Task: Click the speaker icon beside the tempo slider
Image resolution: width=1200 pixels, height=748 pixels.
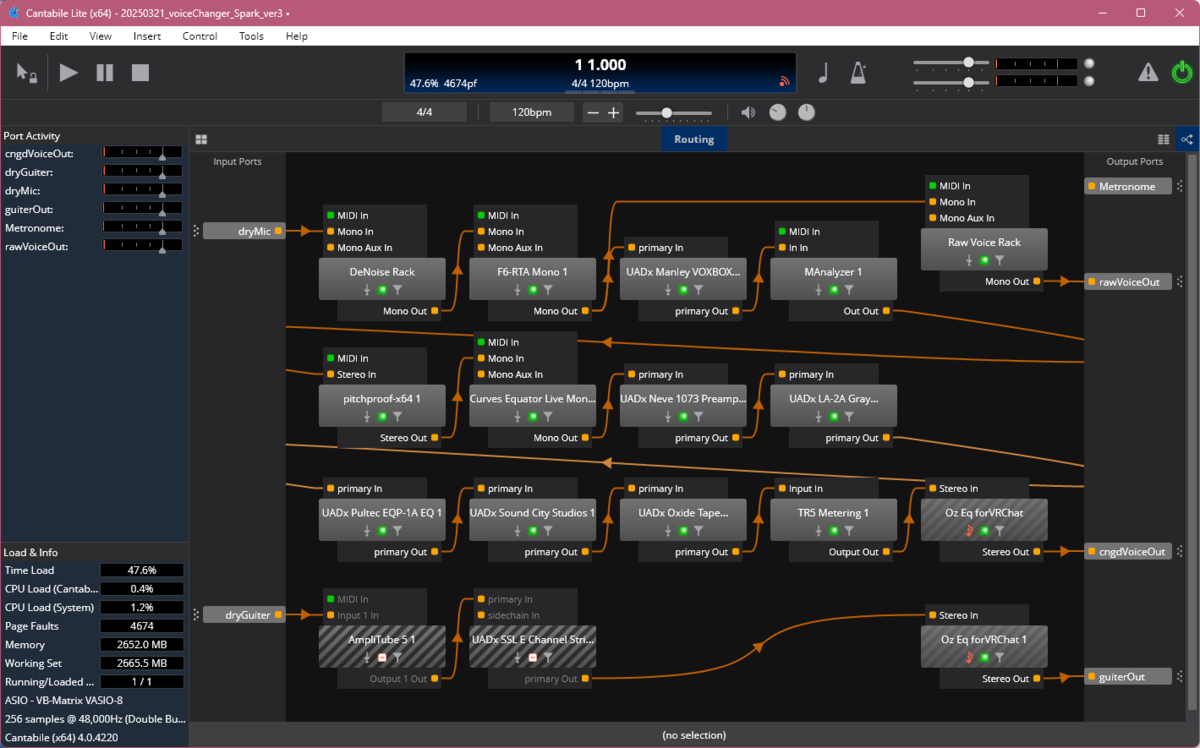Action: [747, 113]
